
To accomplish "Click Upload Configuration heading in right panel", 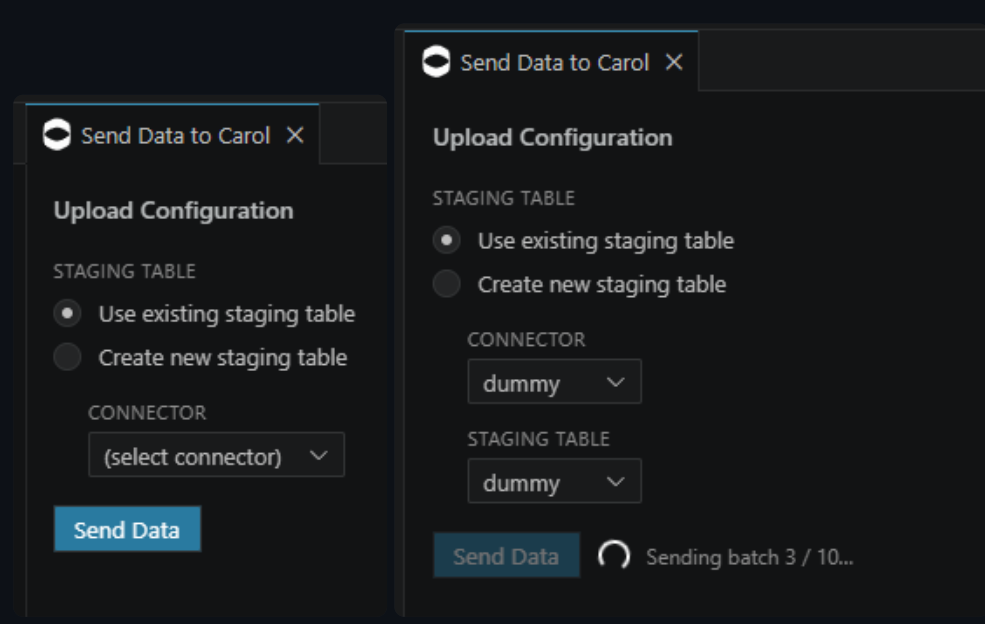I will click(x=553, y=138).
